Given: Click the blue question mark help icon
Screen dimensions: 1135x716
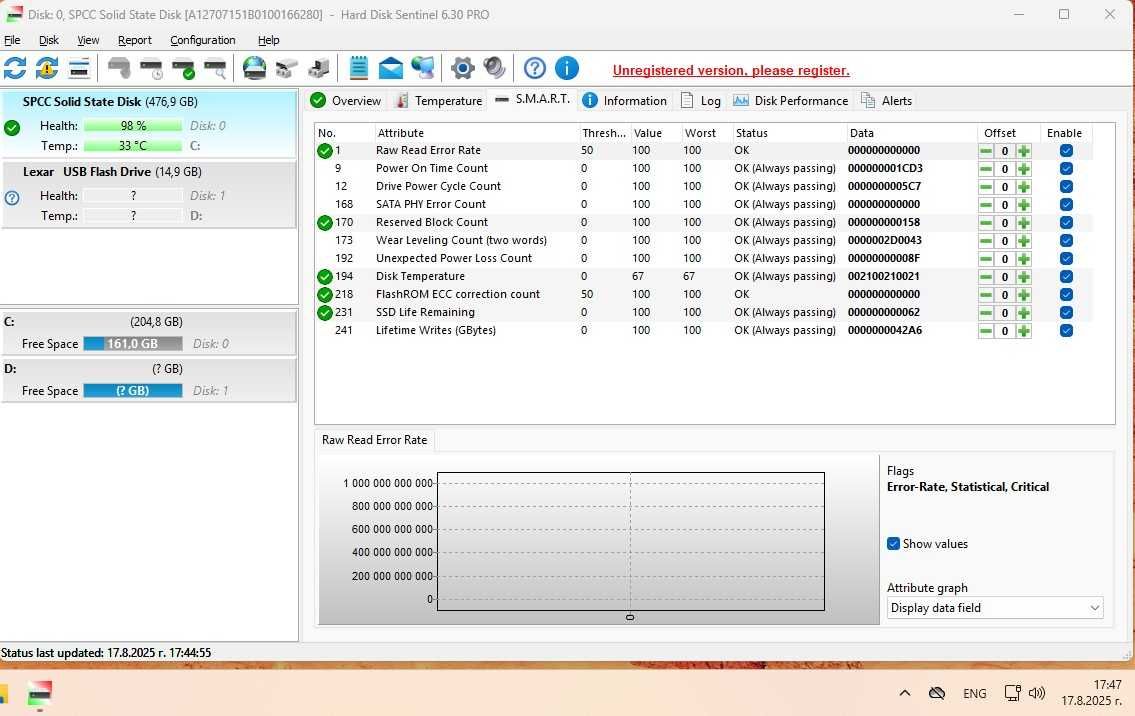Looking at the screenshot, I should coord(534,68).
